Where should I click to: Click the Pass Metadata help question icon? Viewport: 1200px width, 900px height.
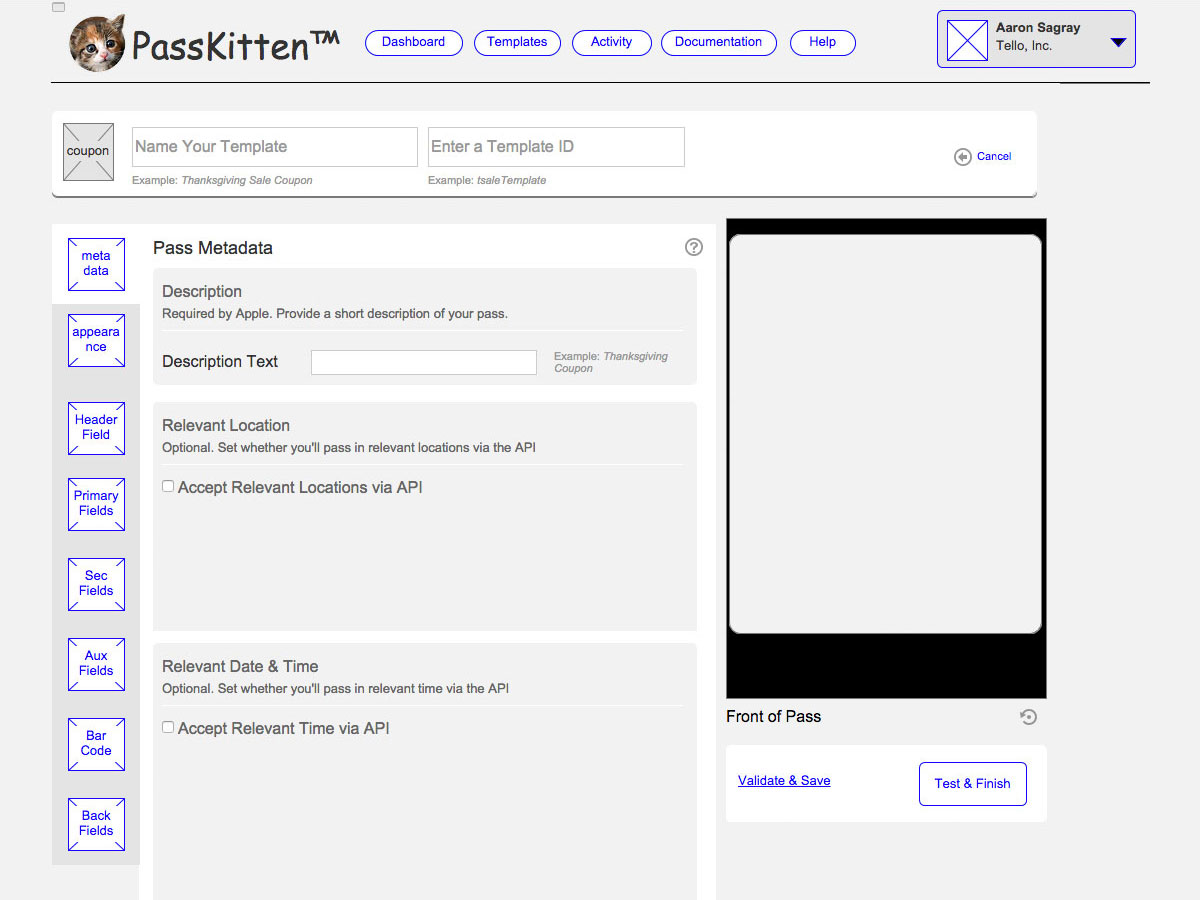click(694, 247)
